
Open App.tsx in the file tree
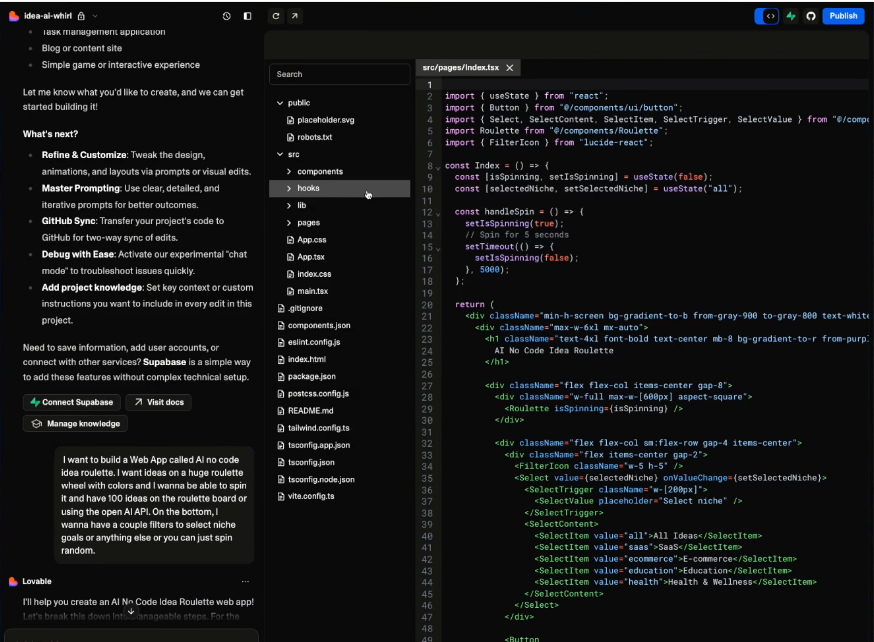click(x=311, y=257)
